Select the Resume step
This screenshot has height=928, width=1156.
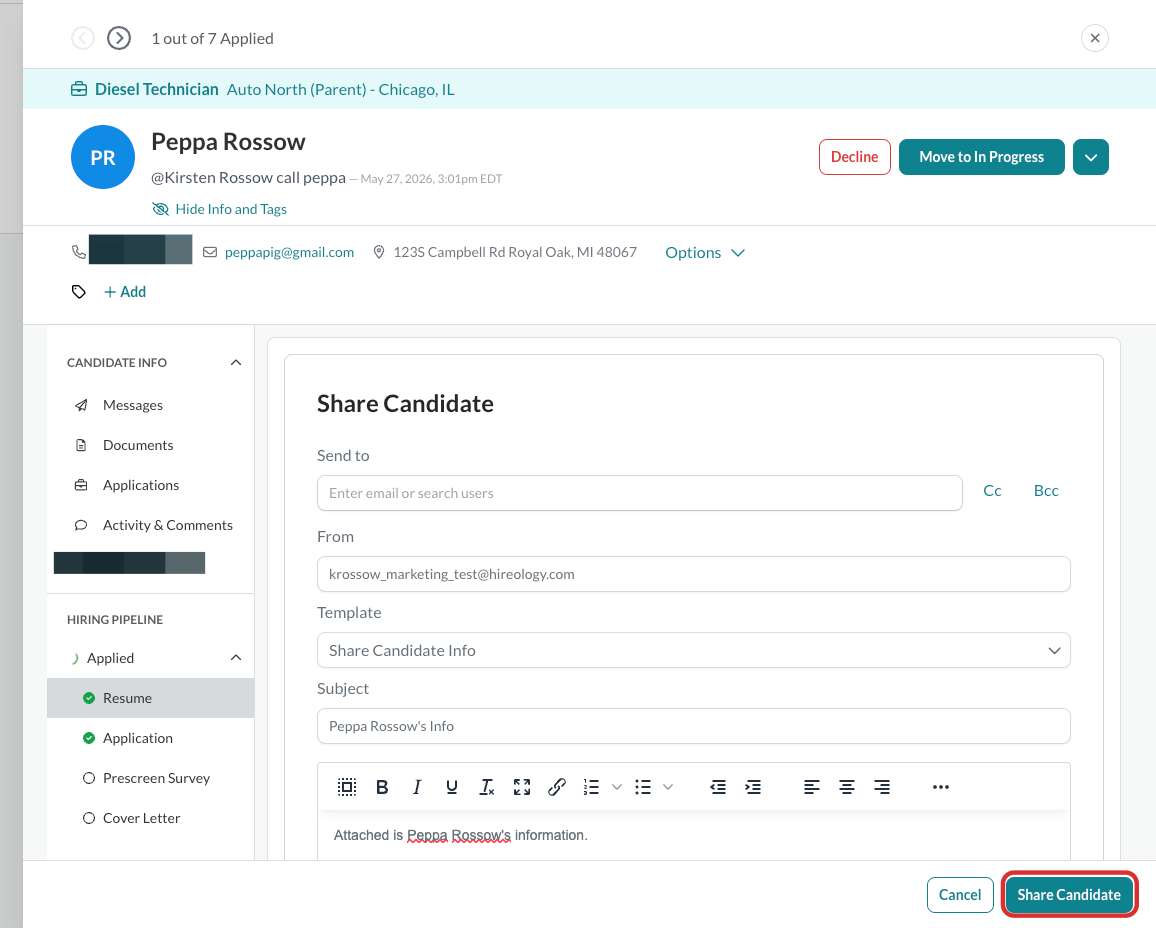150,698
